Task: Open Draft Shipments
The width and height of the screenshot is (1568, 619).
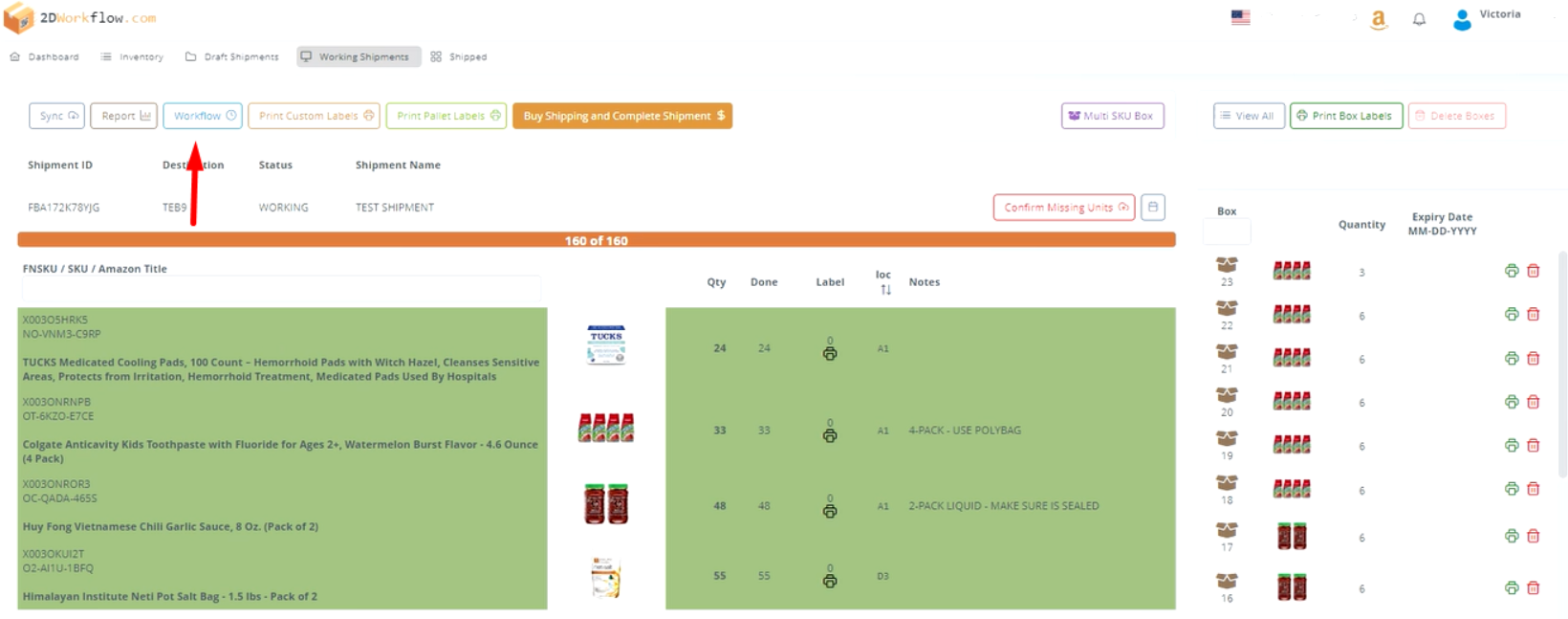Action: pos(232,56)
